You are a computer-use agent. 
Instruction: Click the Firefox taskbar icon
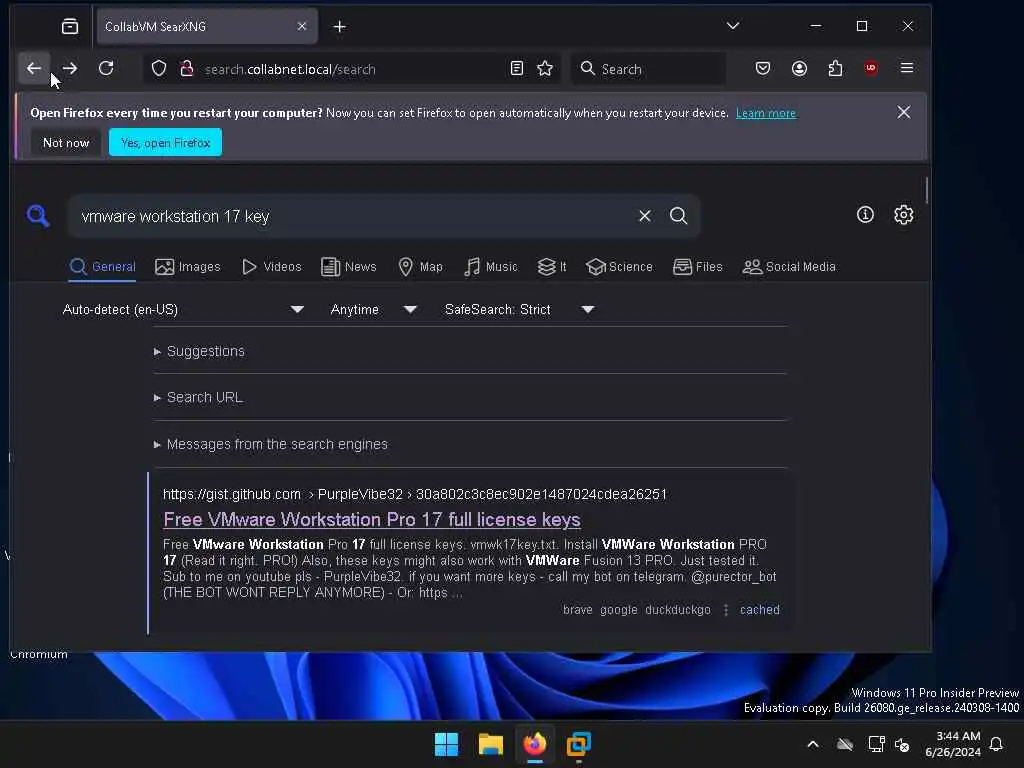click(x=535, y=744)
